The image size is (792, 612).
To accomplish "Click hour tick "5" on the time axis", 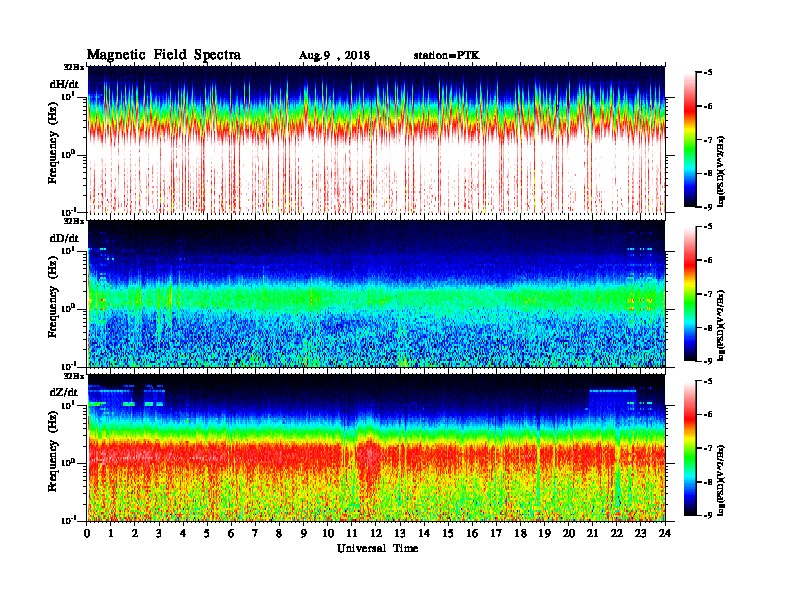I will (x=208, y=534).
